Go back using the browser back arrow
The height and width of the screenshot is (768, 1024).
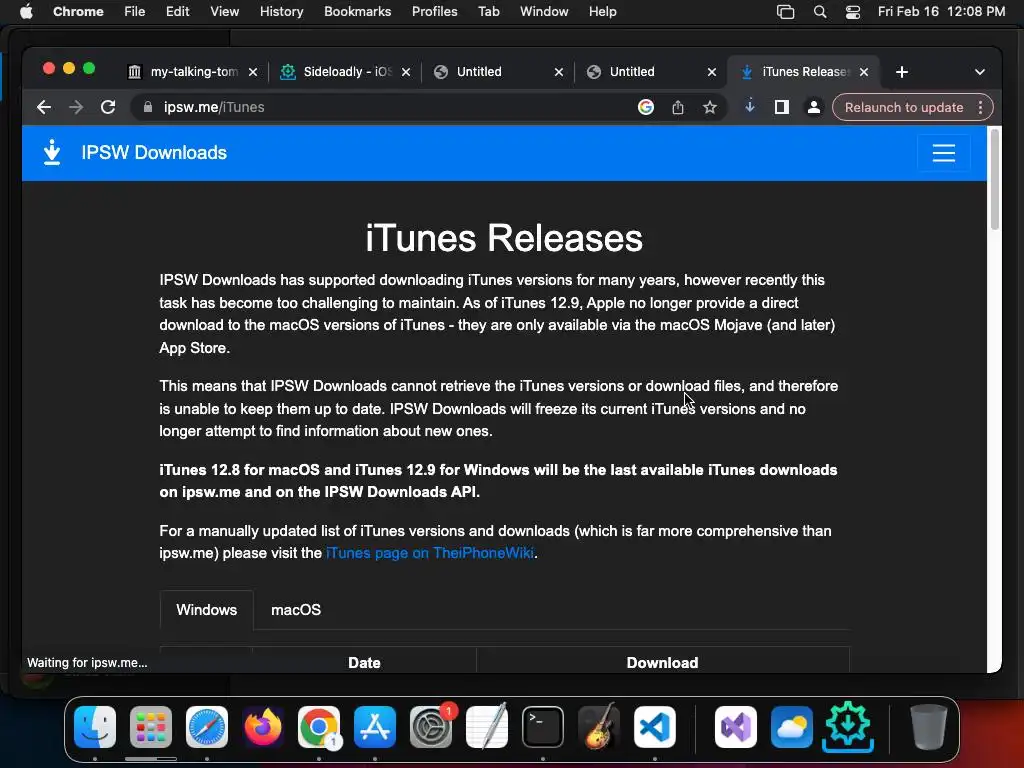click(x=44, y=107)
